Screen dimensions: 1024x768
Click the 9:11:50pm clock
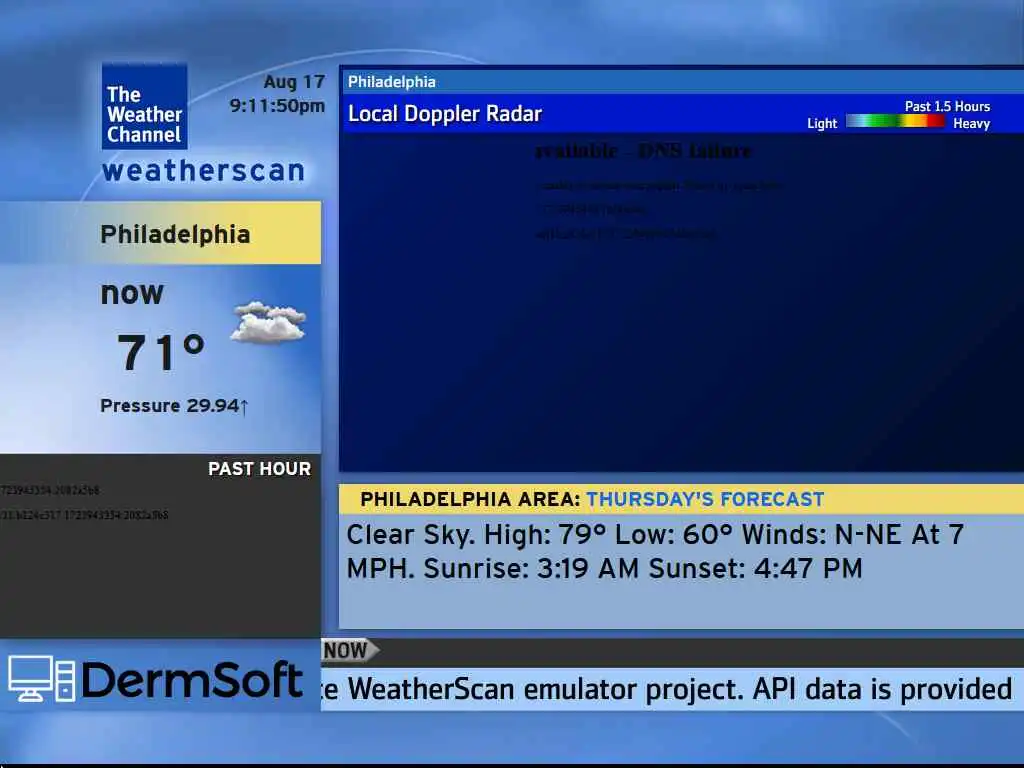pyautogui.click(x=277, y=106)
